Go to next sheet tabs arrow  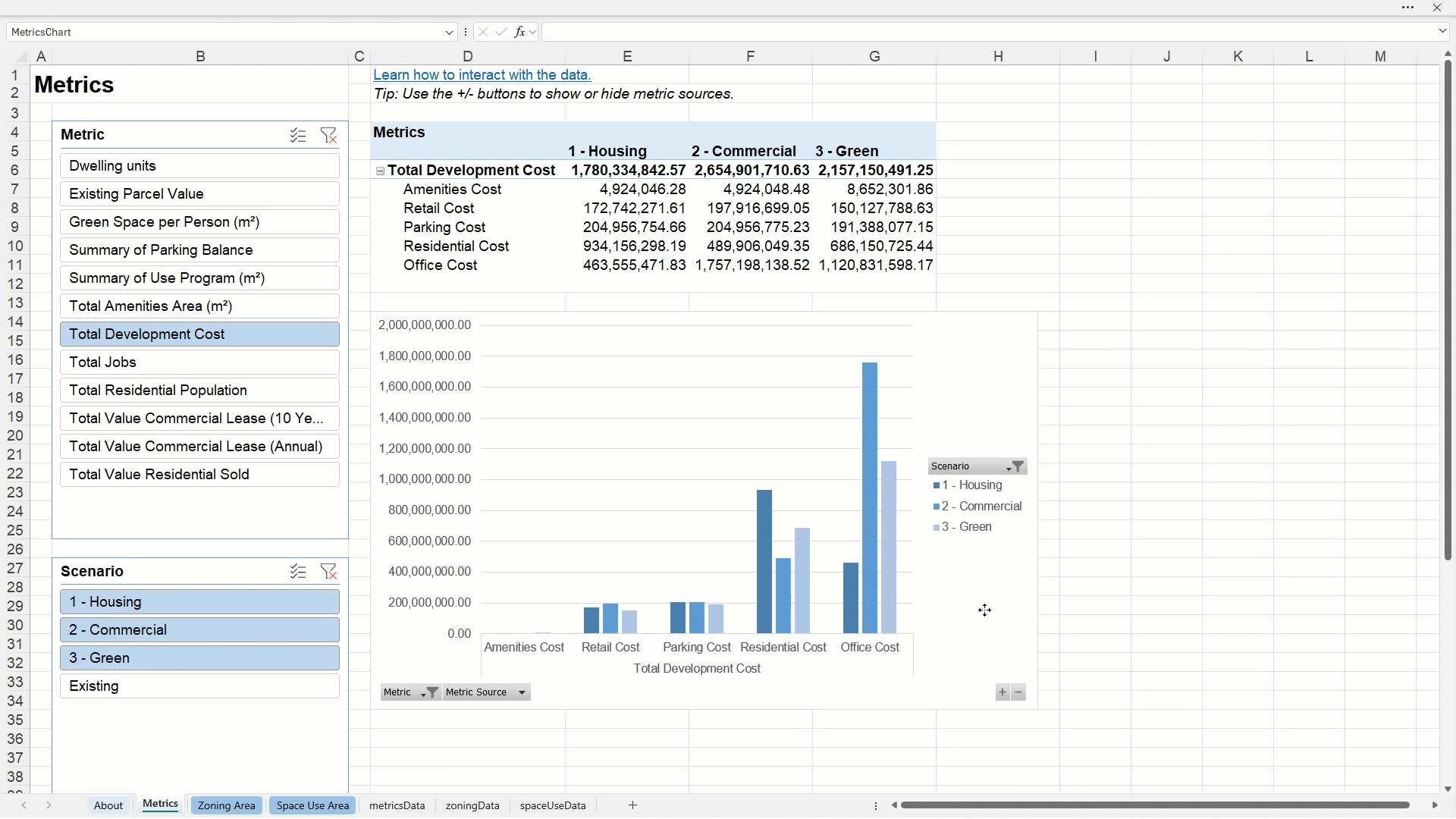click(x=49, y=805)
